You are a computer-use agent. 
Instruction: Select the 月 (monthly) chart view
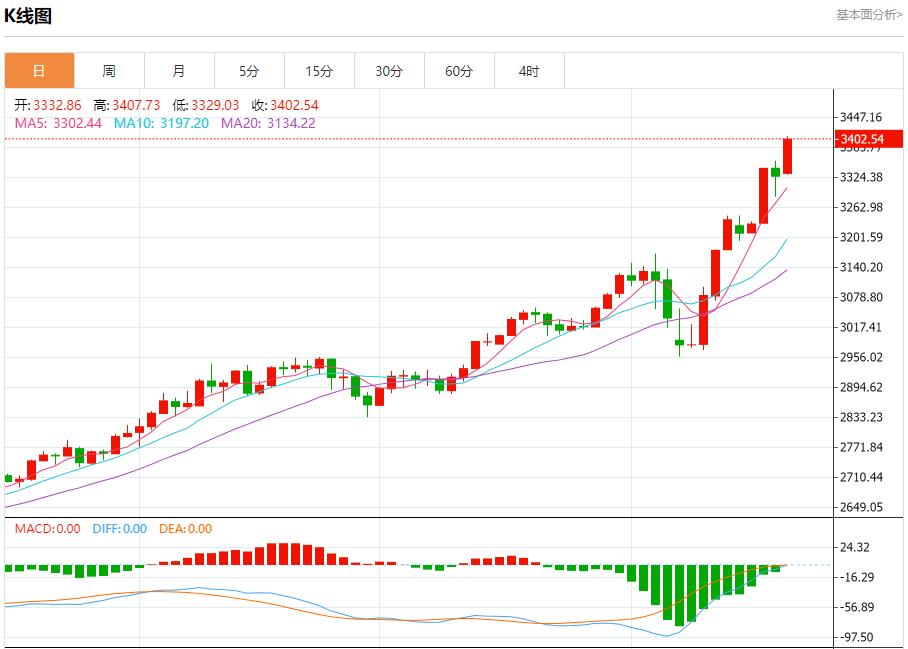point(179,70)
